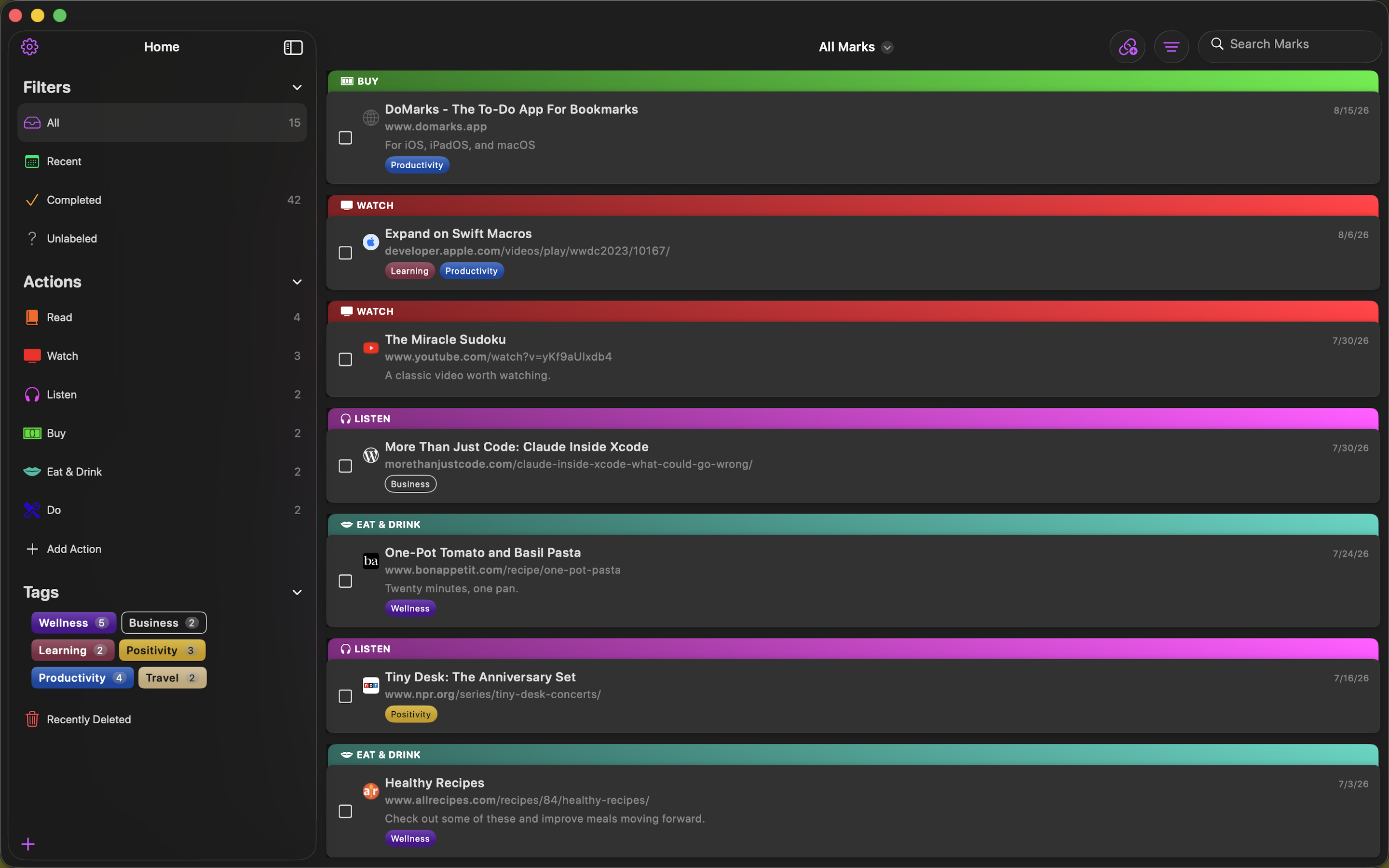Check the Healthy Recipes checkbox

(345, 811)
